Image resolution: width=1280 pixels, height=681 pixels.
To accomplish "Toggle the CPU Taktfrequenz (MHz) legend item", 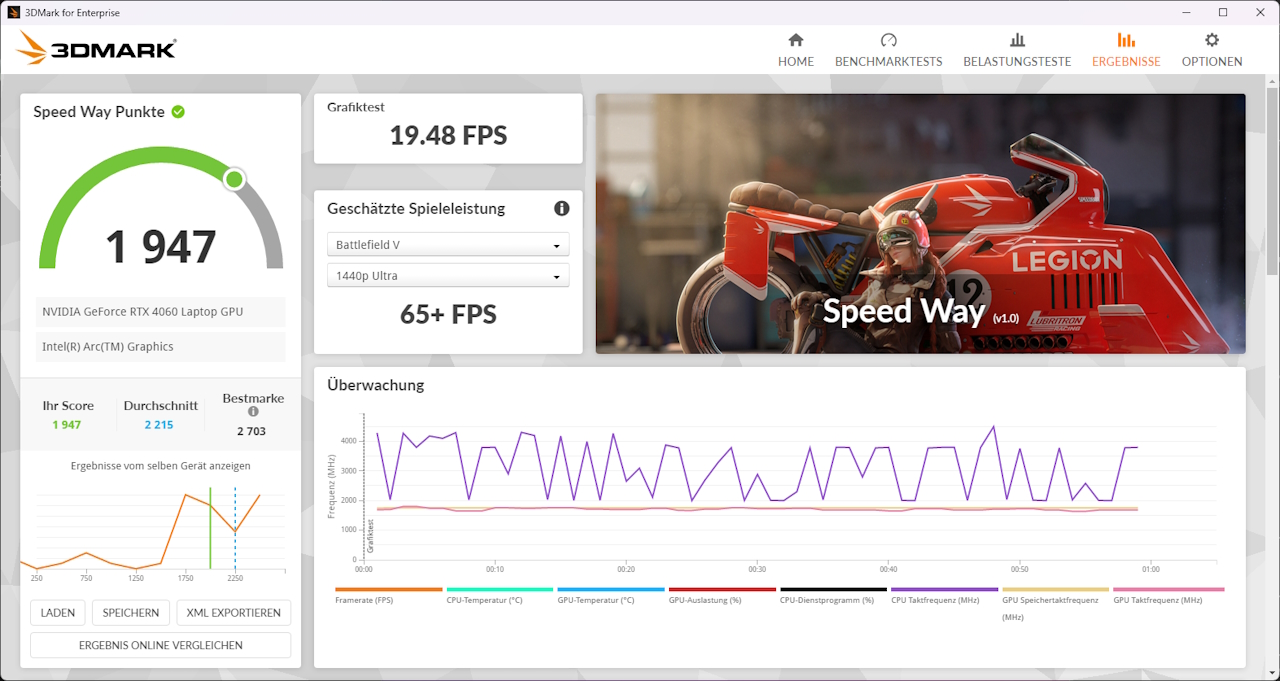I will click(943, 596).
